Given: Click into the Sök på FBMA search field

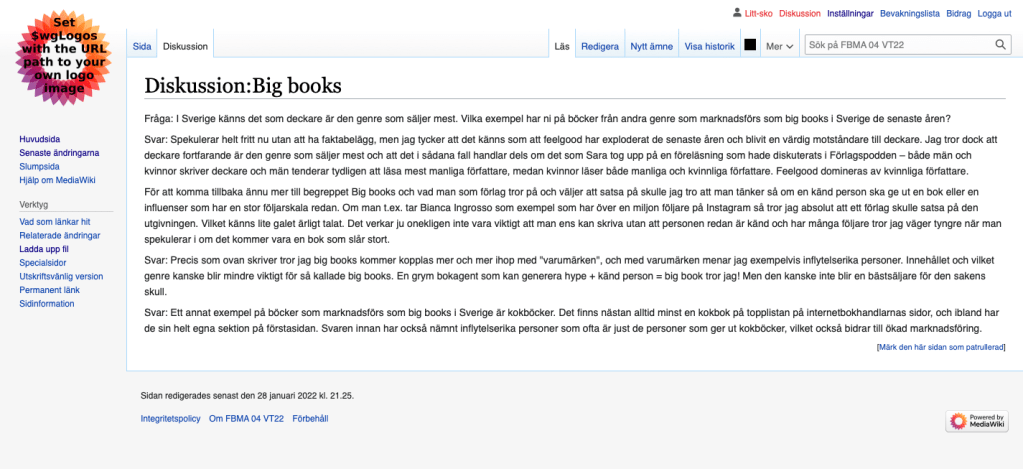Looking at the screenshot, I should (x=898, y=45).
